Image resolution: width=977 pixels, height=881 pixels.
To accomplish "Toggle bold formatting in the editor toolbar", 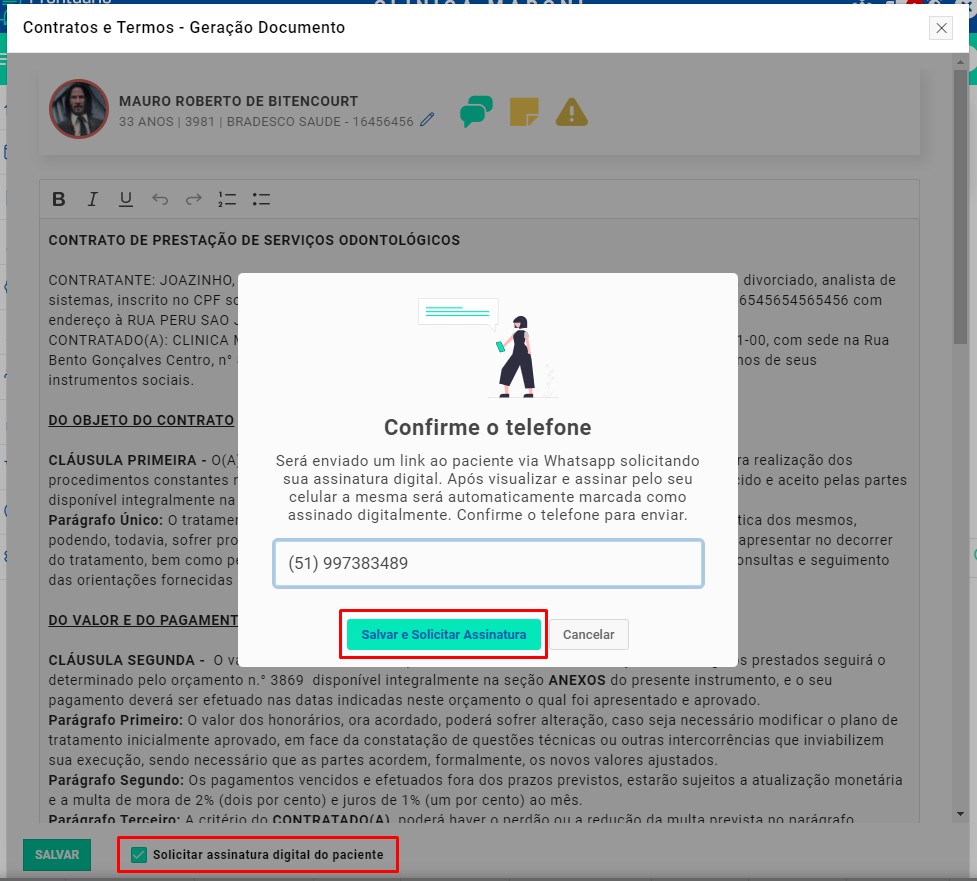I will [x=59, y=199].
